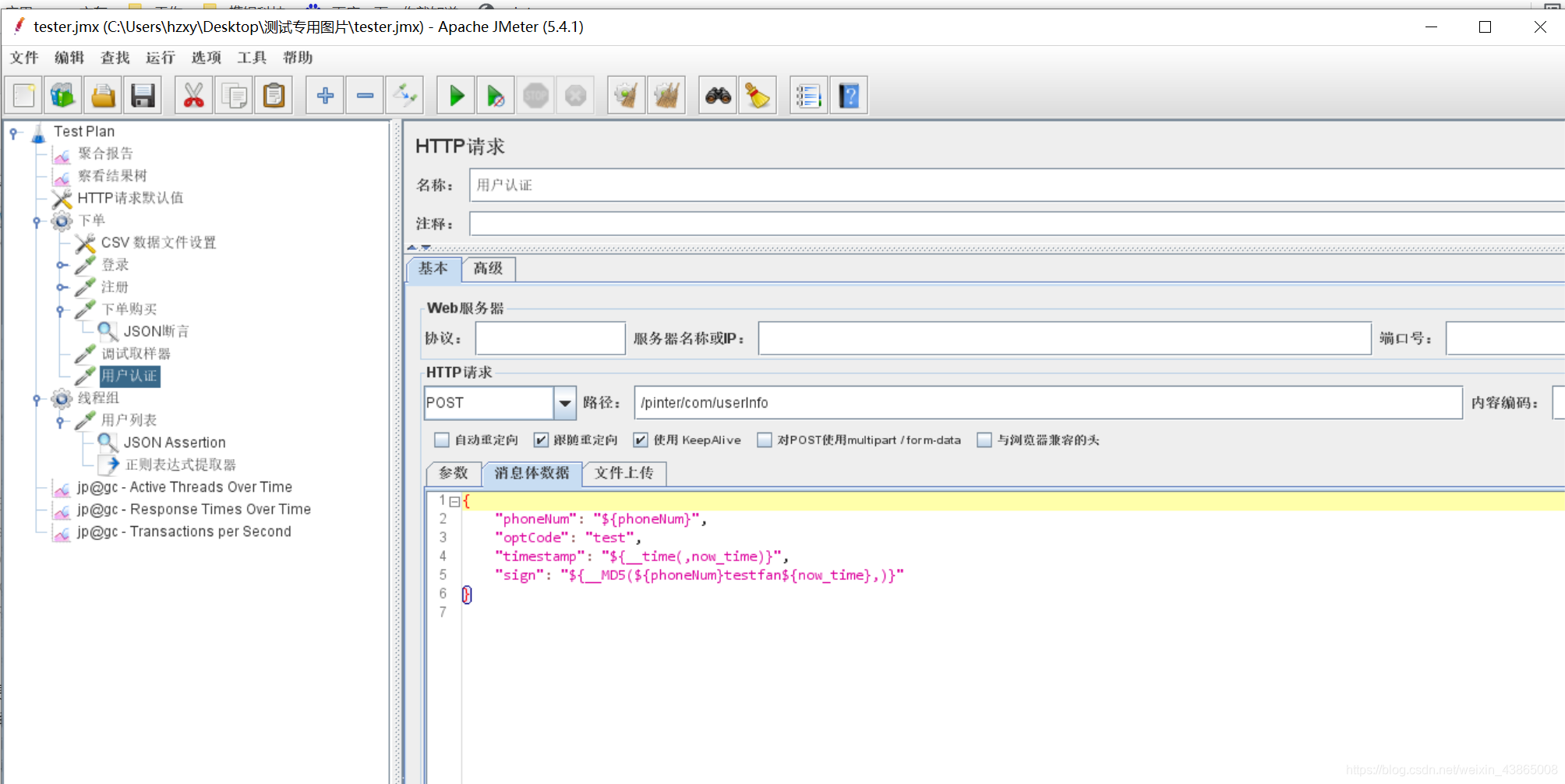Click the Shutdown test icon
Screen dimensions: 1565x784
click(x=575, y=96)
